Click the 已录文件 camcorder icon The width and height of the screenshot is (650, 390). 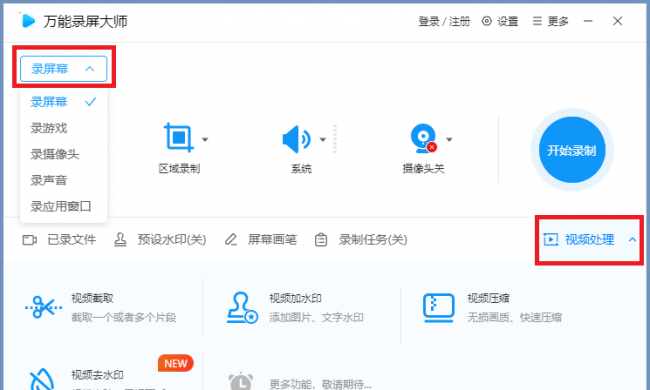coord(29,240)
